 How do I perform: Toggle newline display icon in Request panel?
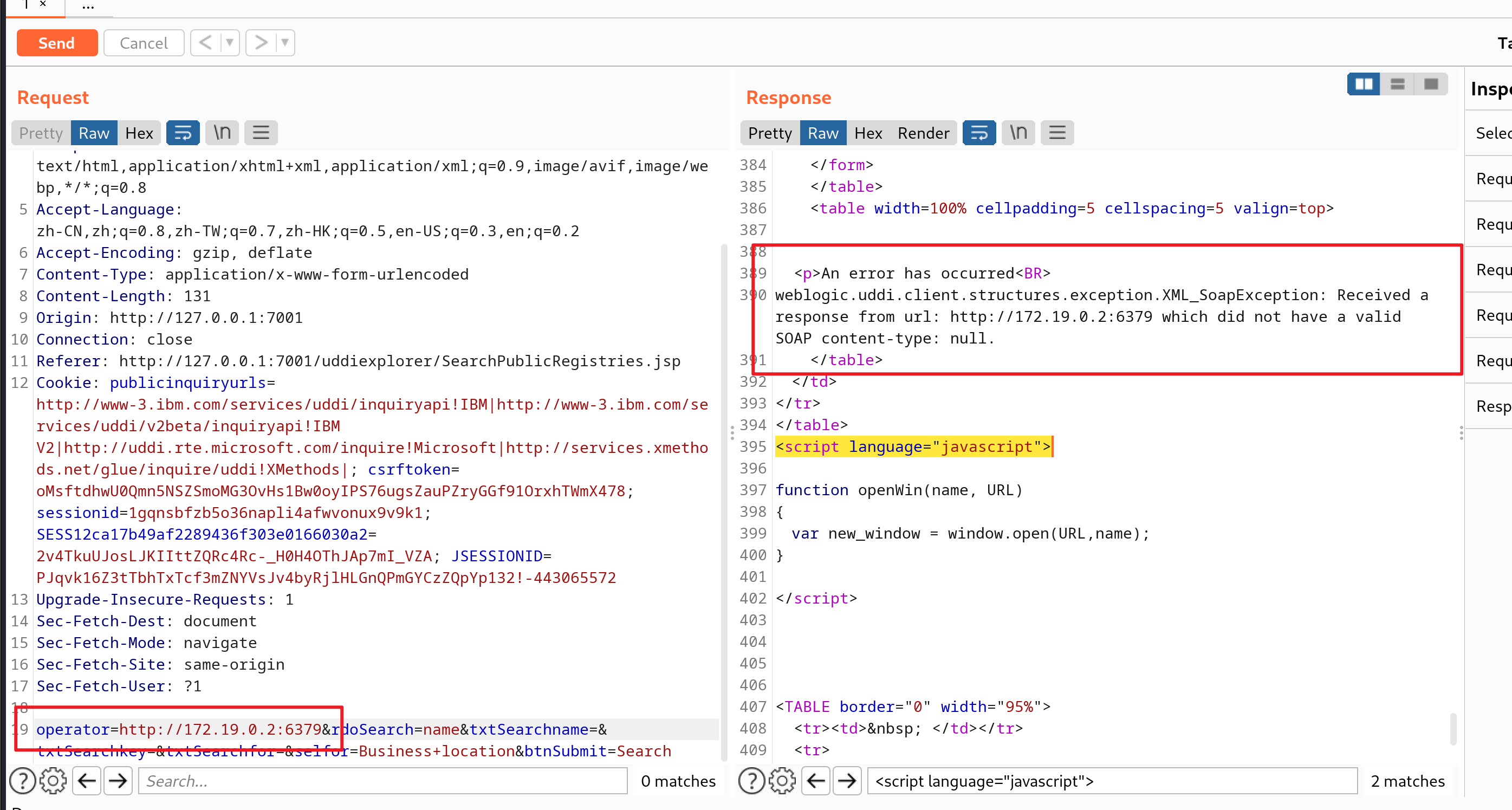[x=222, y=133]
